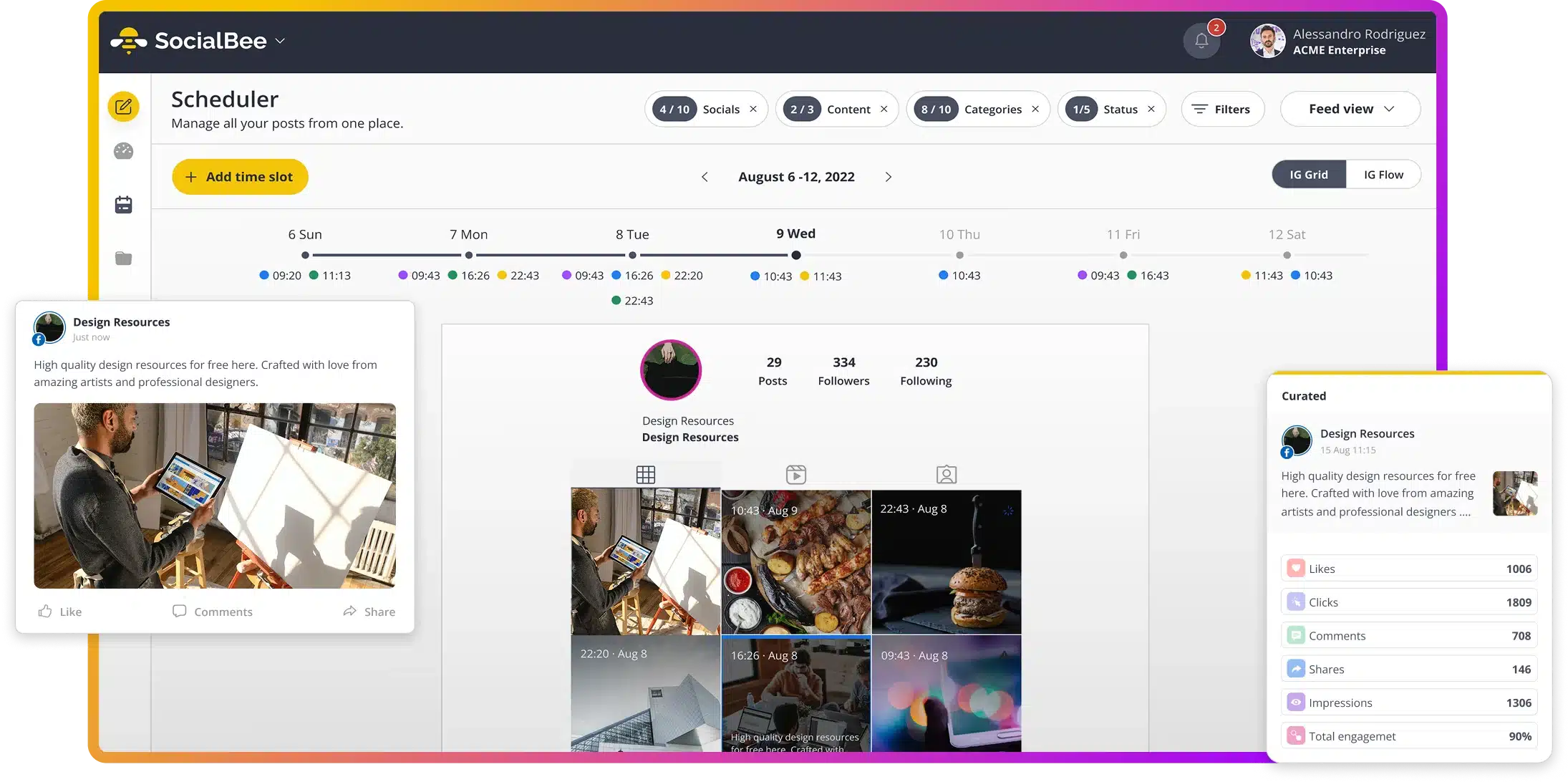Select the tagged photos icon on the profile preview
Viewport: 1568px width, 782px height.
(947, 474)
